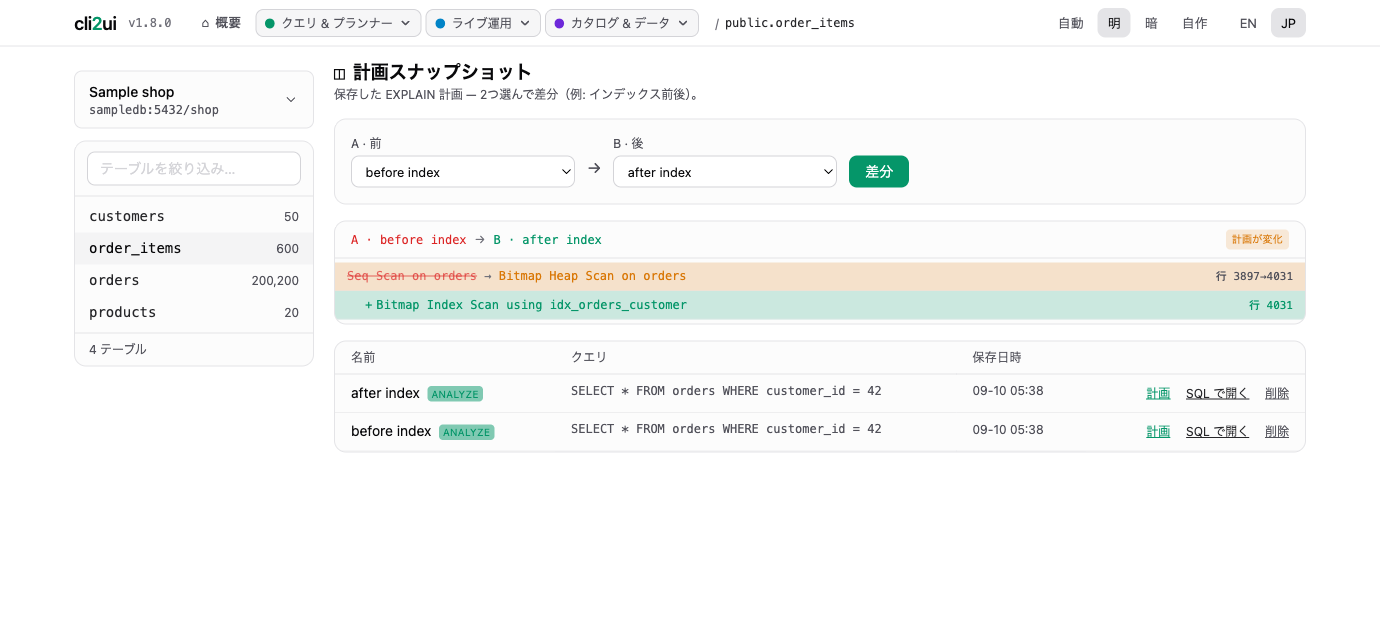Click the after index snapshot name
The width and height of the screenshot is (1380, 640).
coord(385,393)
